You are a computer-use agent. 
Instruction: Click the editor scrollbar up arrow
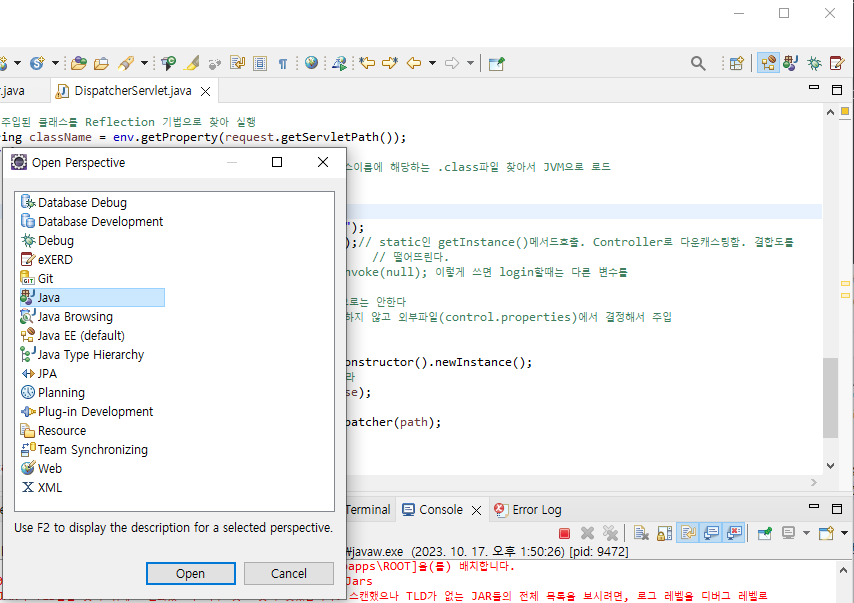coord(830,112)
